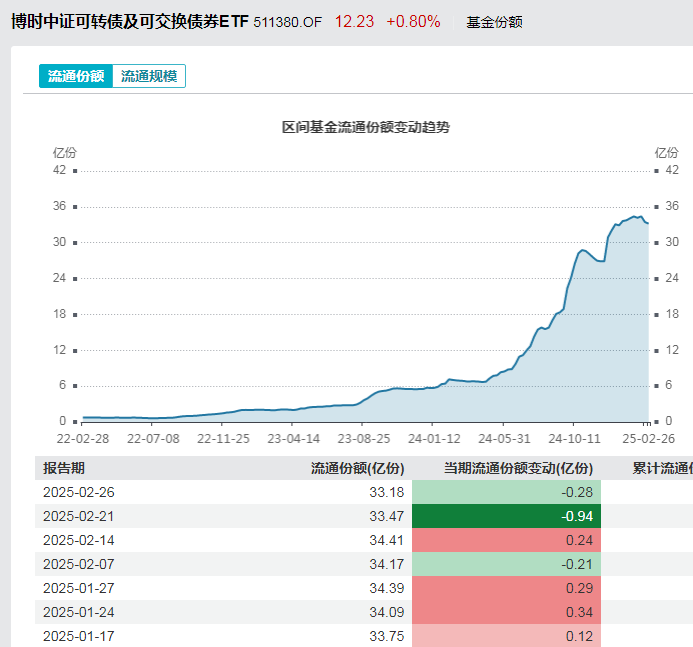This screenshot has width=693, height=647.
Task: Click the red 0.34 change cell
Action: 506,612
